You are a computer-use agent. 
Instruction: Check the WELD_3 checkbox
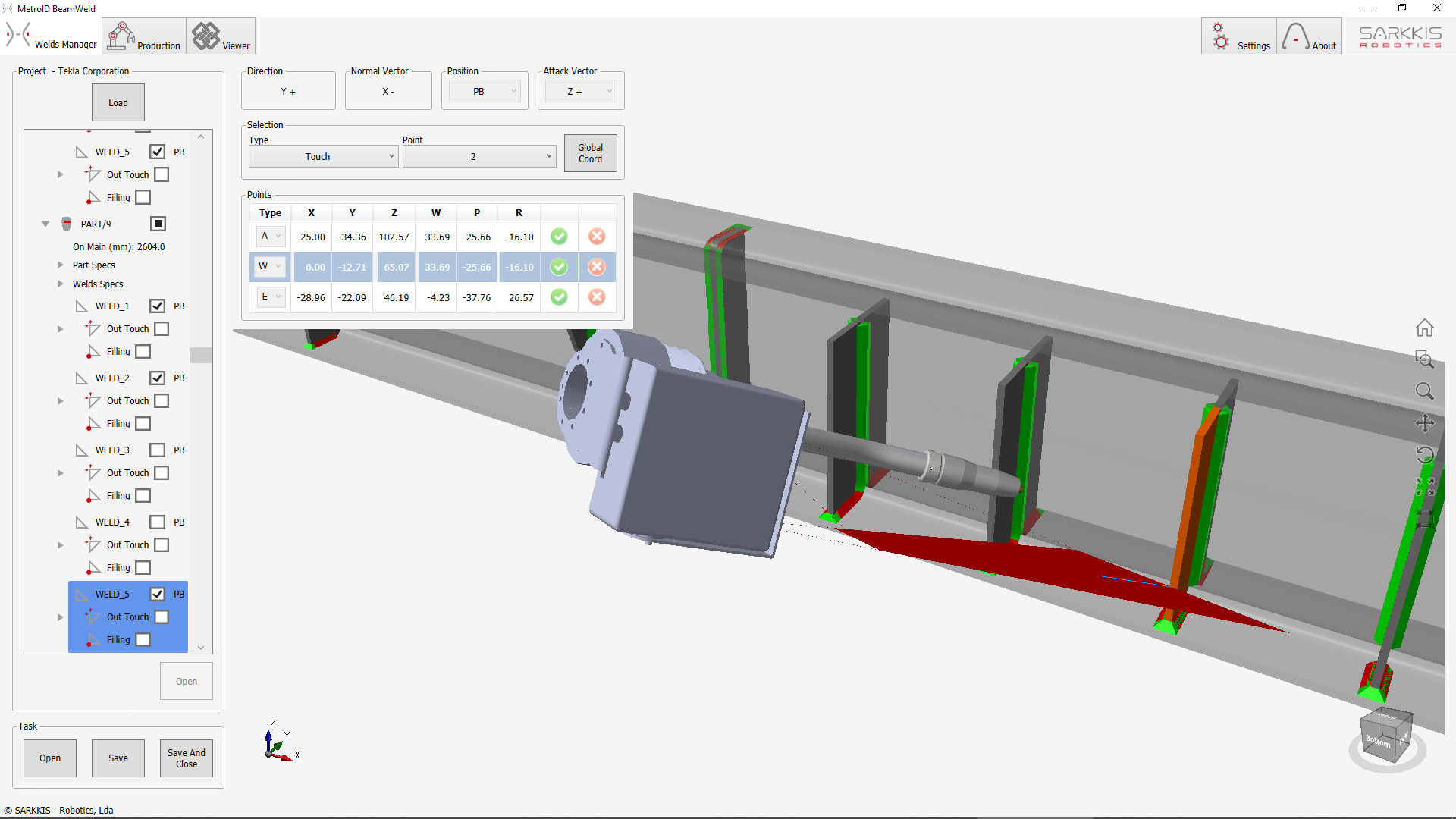(157, 450)
